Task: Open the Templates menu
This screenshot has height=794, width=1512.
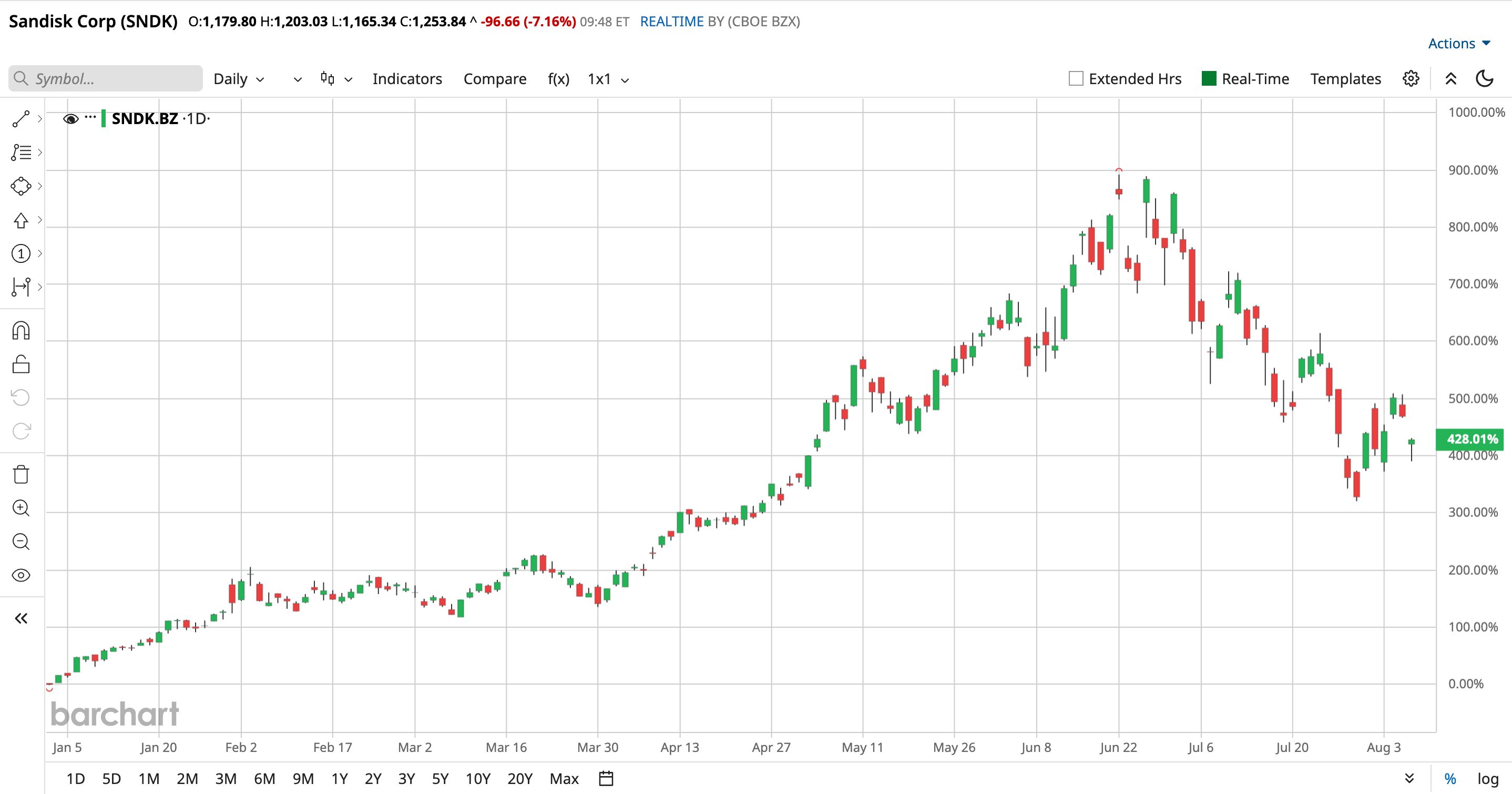Action: (1345, 79)
